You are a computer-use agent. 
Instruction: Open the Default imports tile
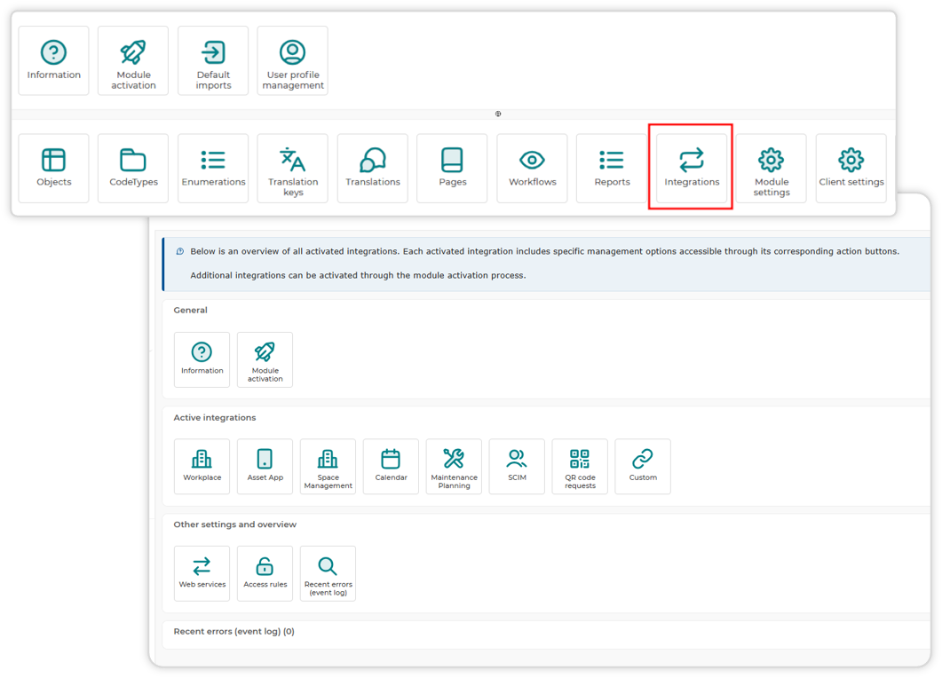(213, 60)
